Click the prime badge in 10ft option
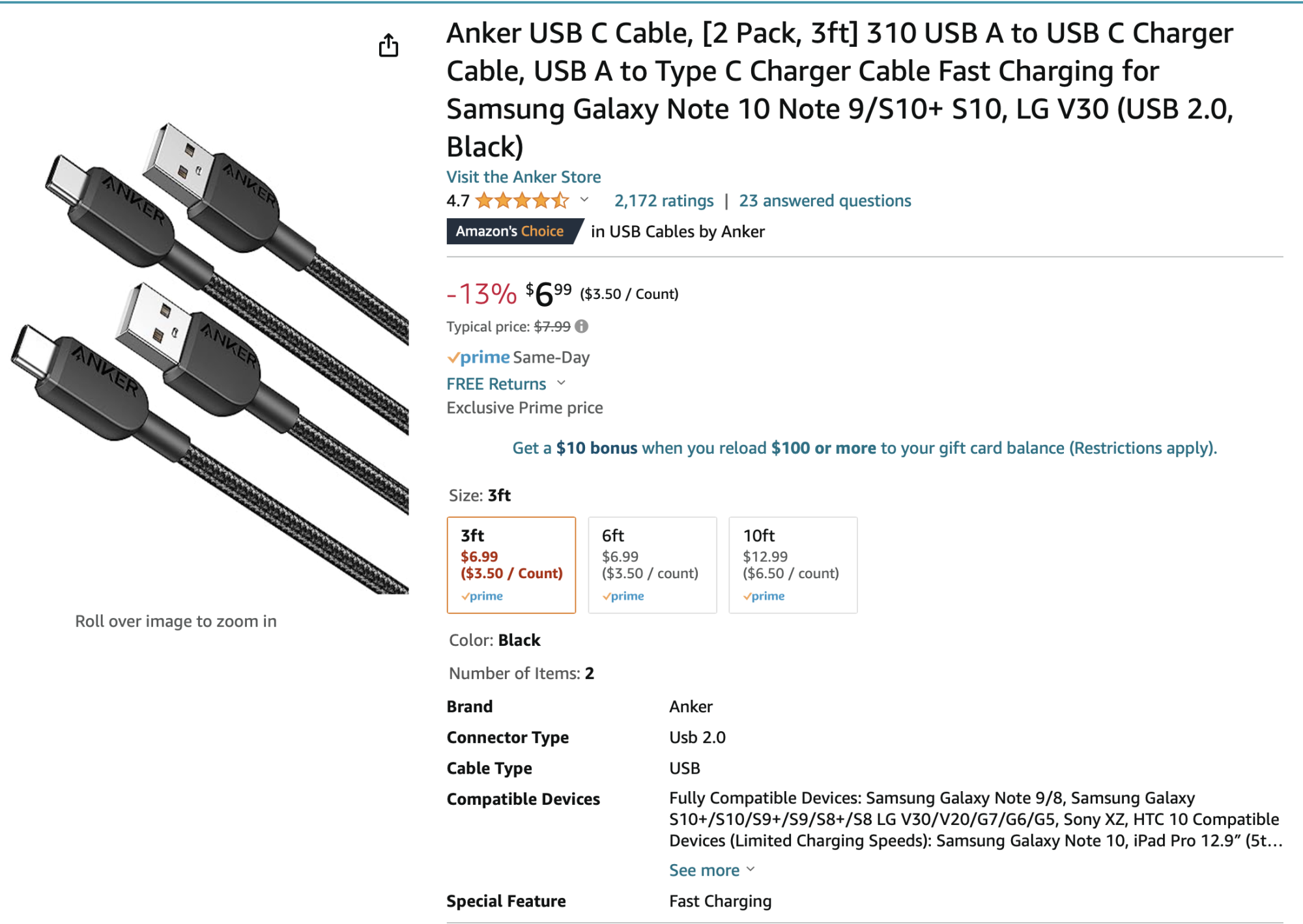1303x924 pixels. [x=764, y=596]
